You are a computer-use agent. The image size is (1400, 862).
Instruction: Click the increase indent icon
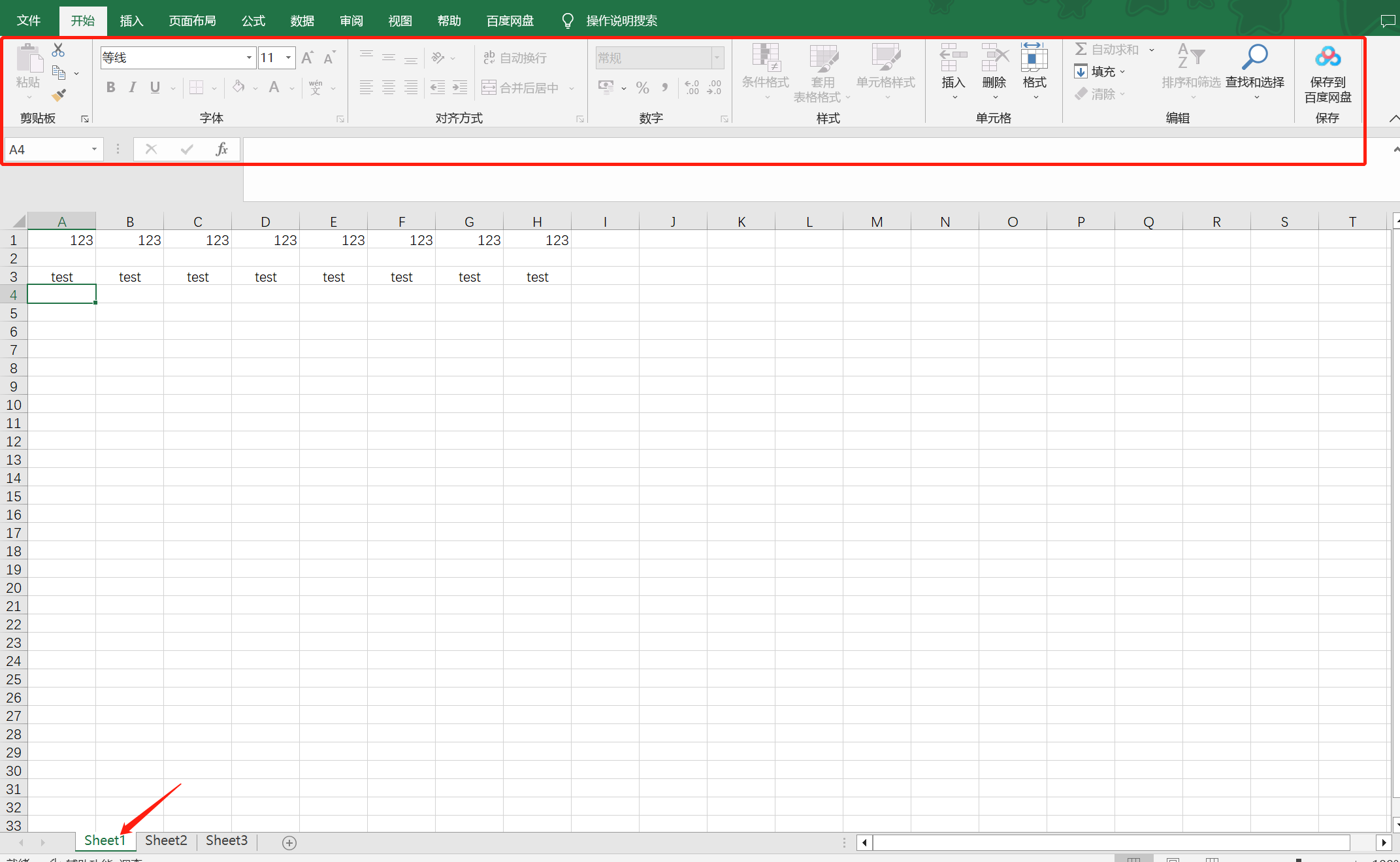point(460,88)
